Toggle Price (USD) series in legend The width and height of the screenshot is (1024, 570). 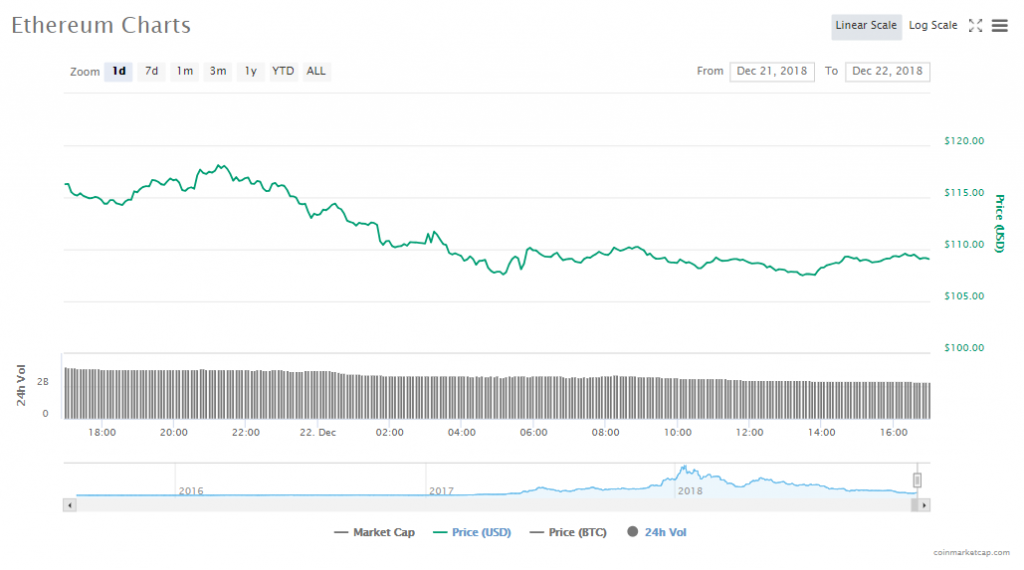[472, 533]
